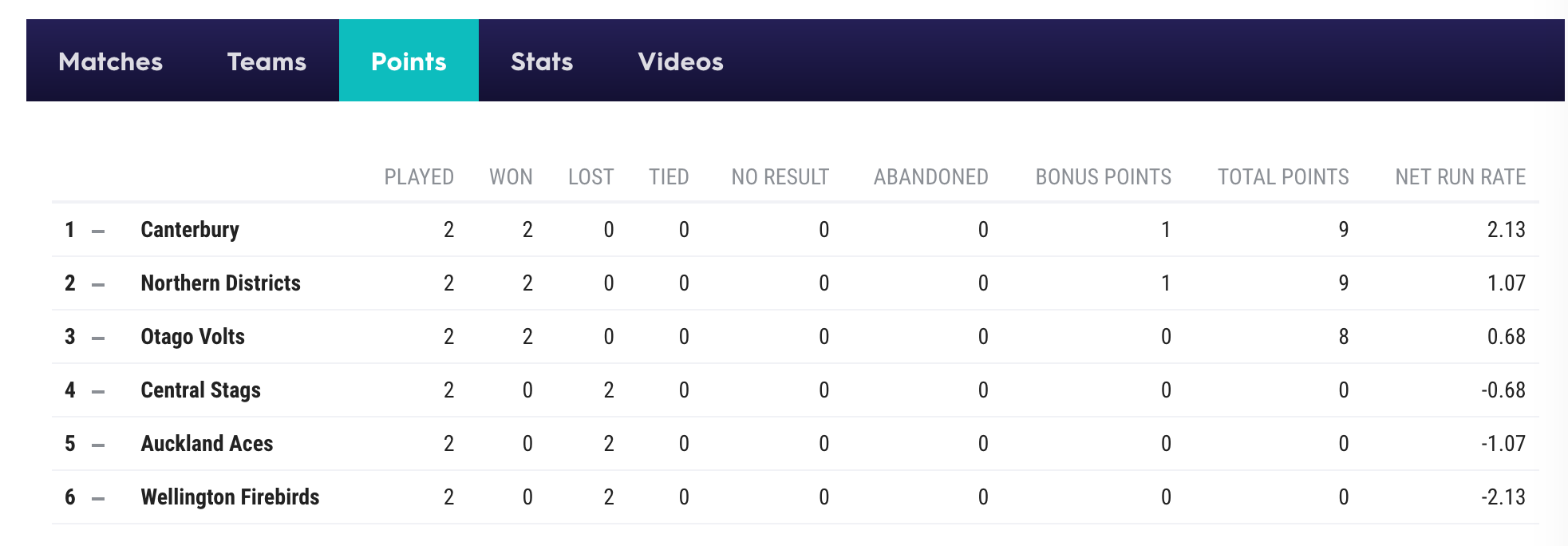Viewport: 1568px width, 546px height.
Task: Open the Auckland Aces team entry
Action: (x=207, y=444)
